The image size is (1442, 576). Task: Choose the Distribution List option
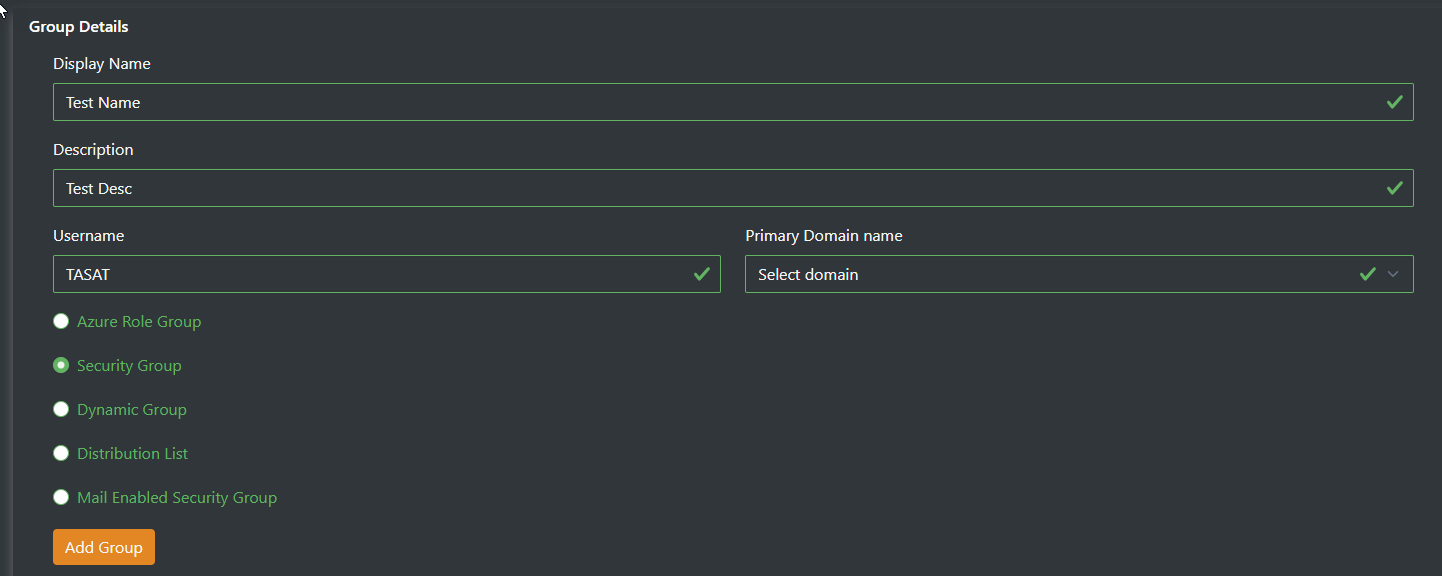pos(61,453)
